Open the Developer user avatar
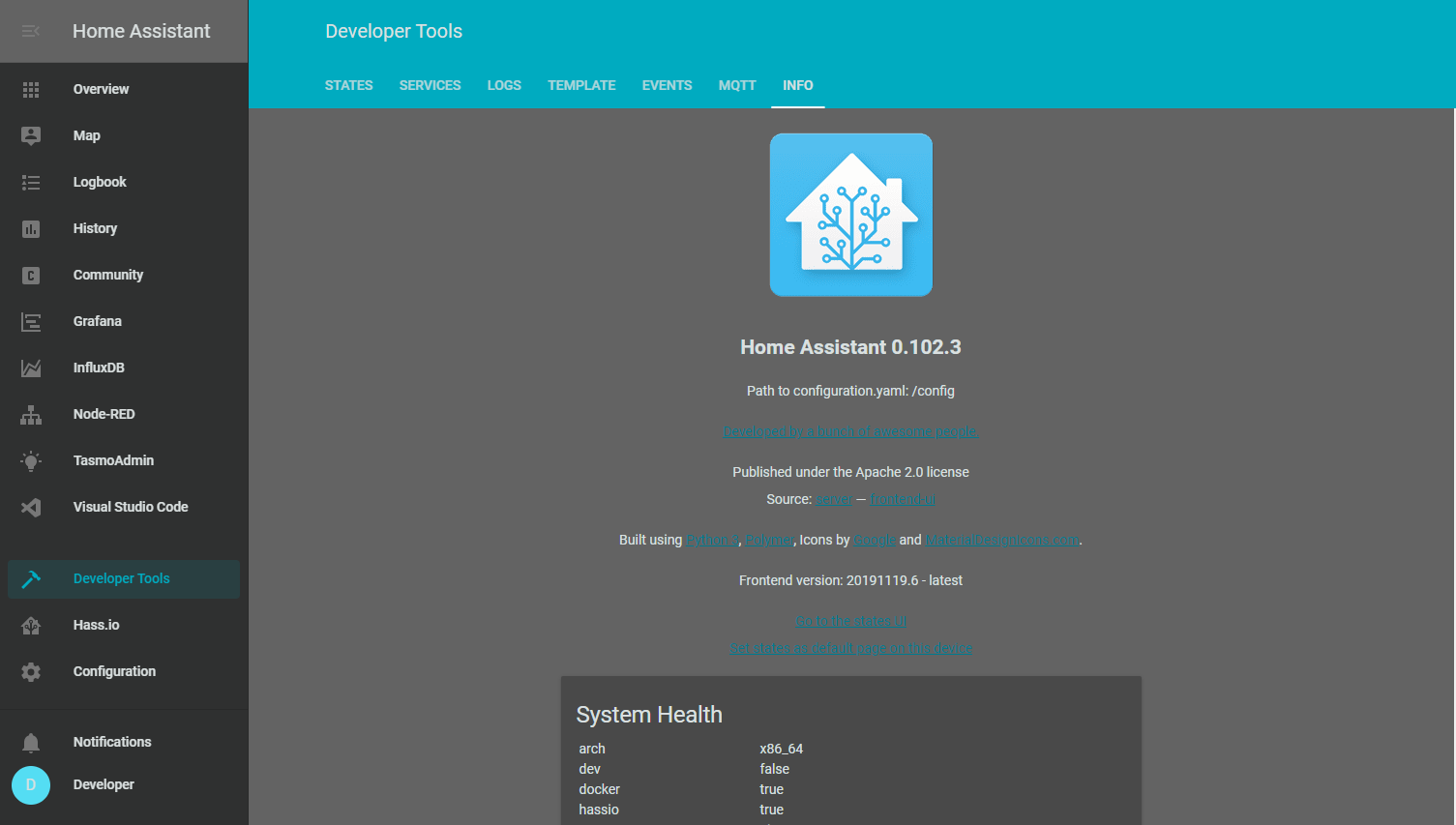Image resolution: width=1456 pixels, height=825 pixels. (x=31, y=784)
